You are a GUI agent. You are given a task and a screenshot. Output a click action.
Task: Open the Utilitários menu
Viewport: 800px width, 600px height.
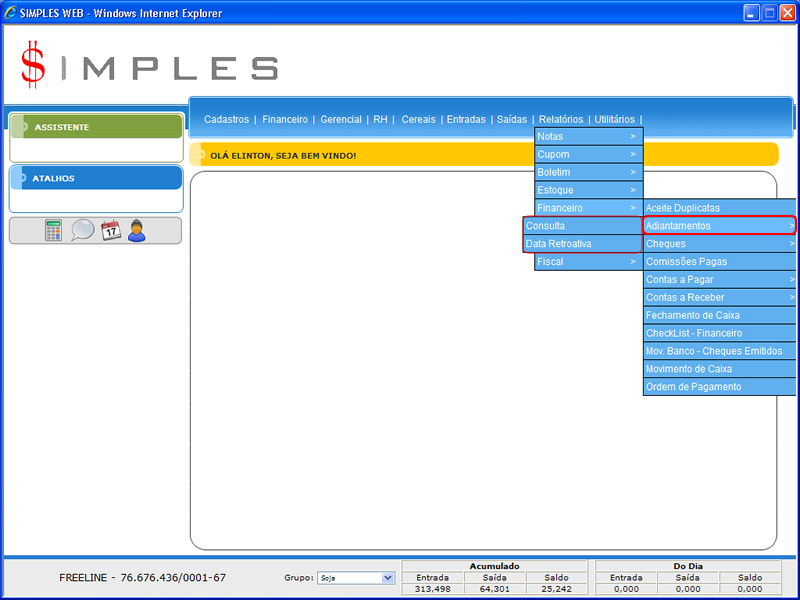point(614,119)
